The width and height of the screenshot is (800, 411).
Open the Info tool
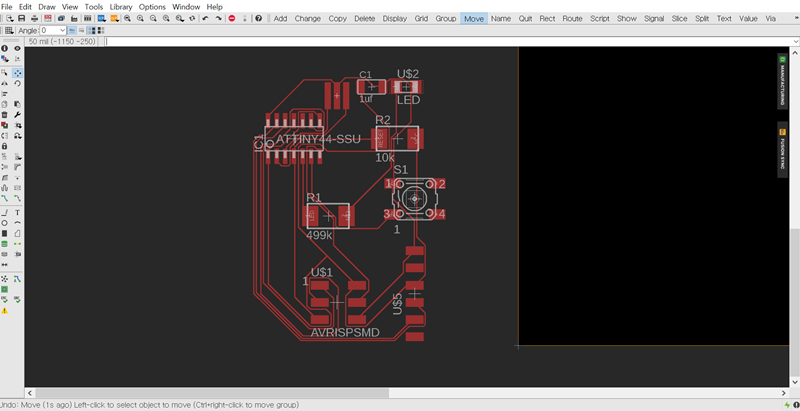[5, 48]
